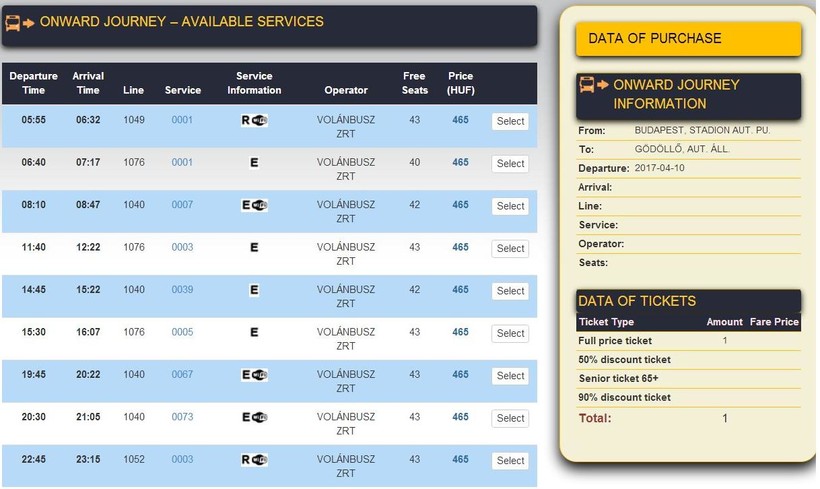Select the 11:40 departure service
The image size is (820, 489).
510,249
